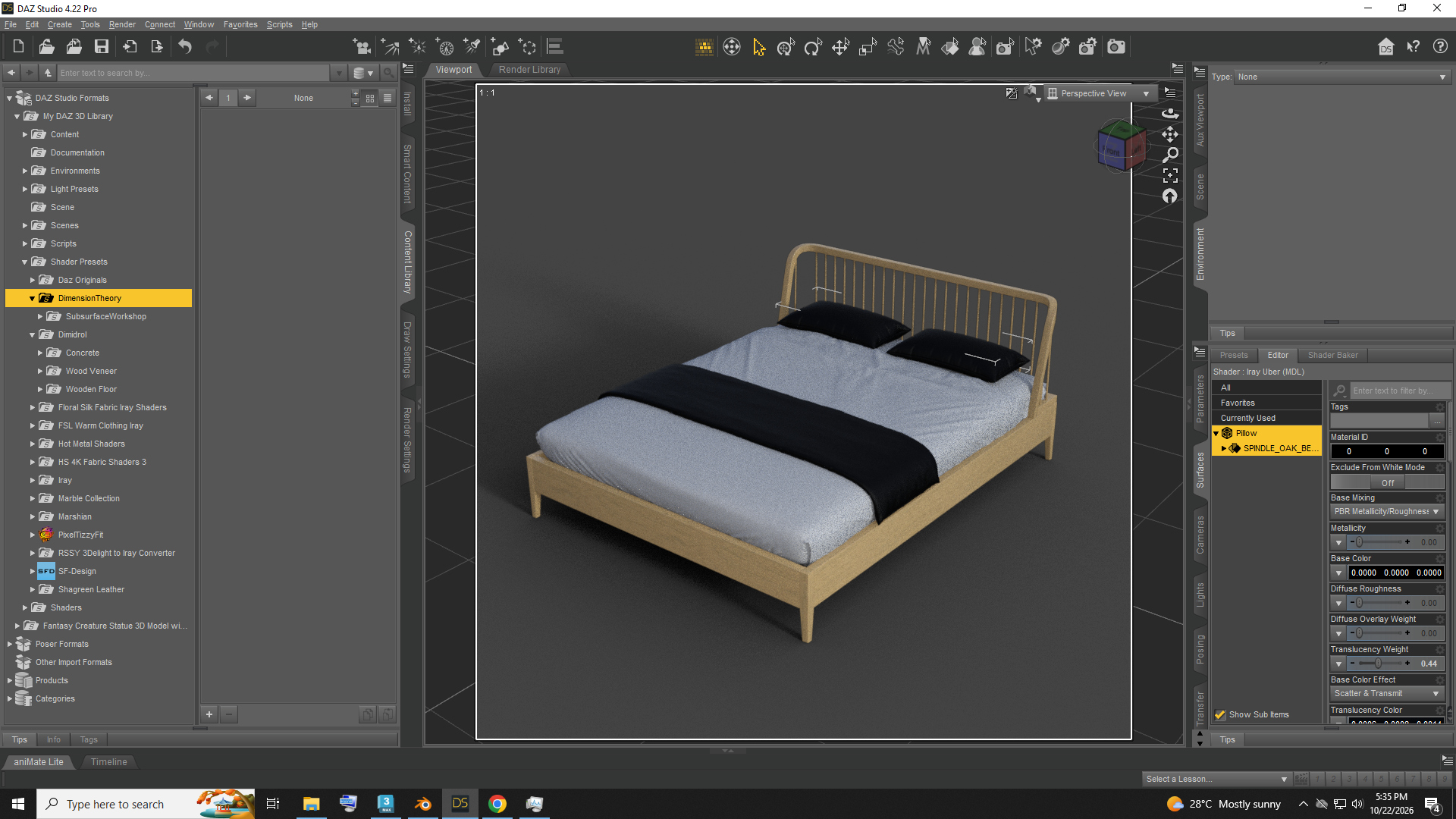Click the Metallicity slider

coord(1379,542)
